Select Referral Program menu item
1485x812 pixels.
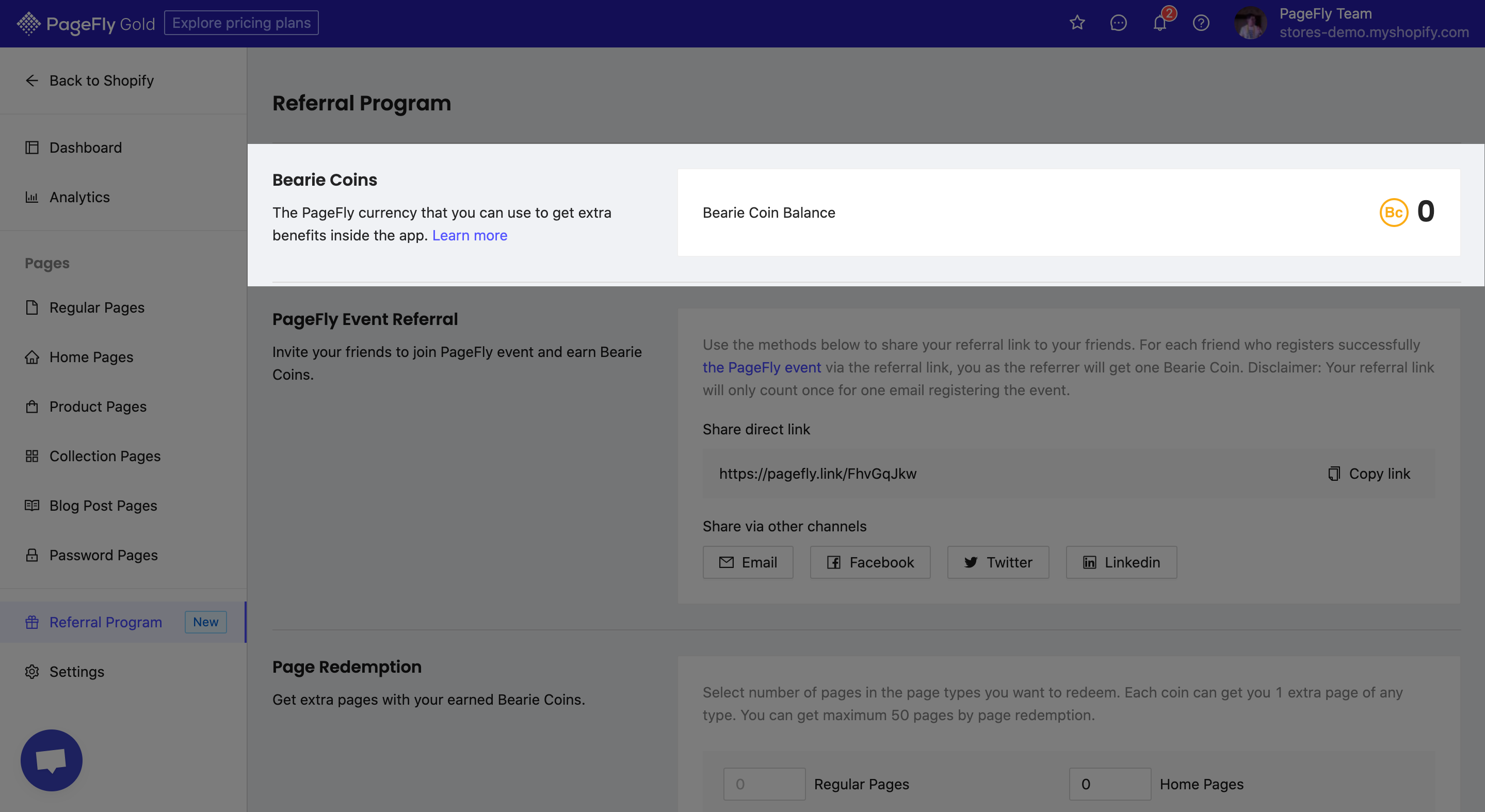point(123,622)
